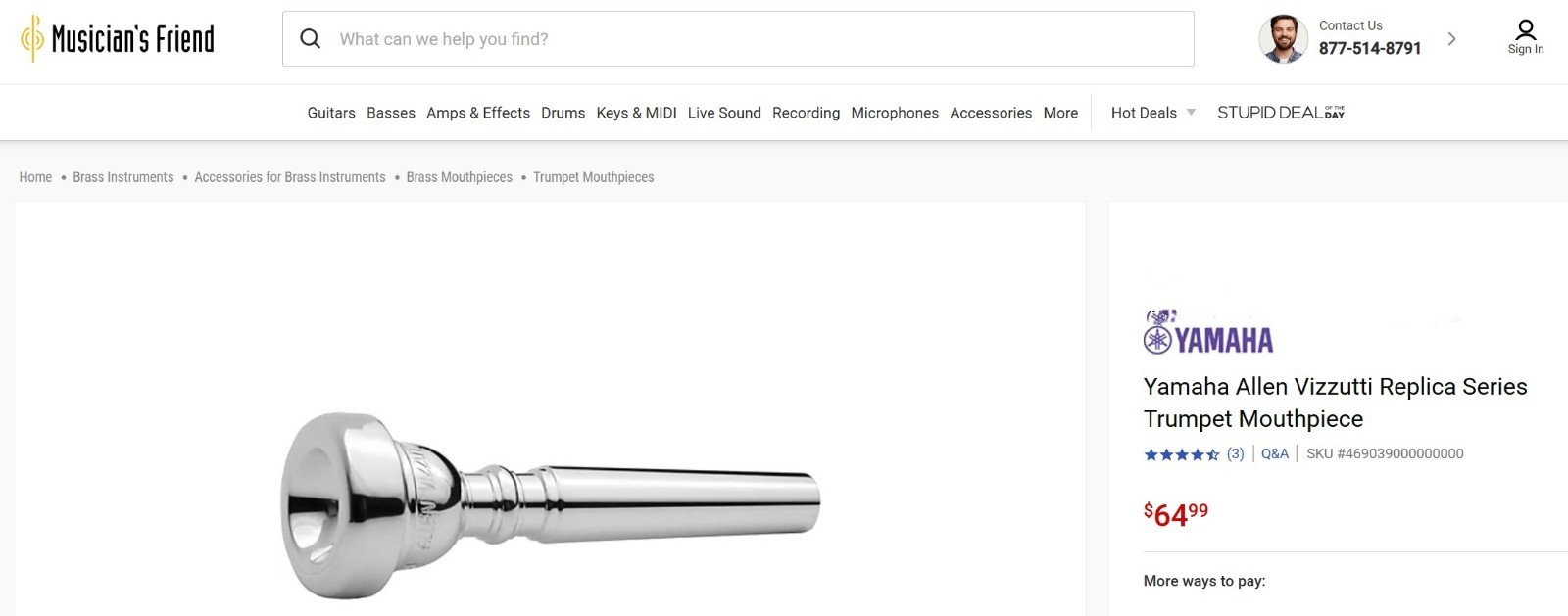
Task: Select the Microphones menu item
Action: click(x=895, y=113)
